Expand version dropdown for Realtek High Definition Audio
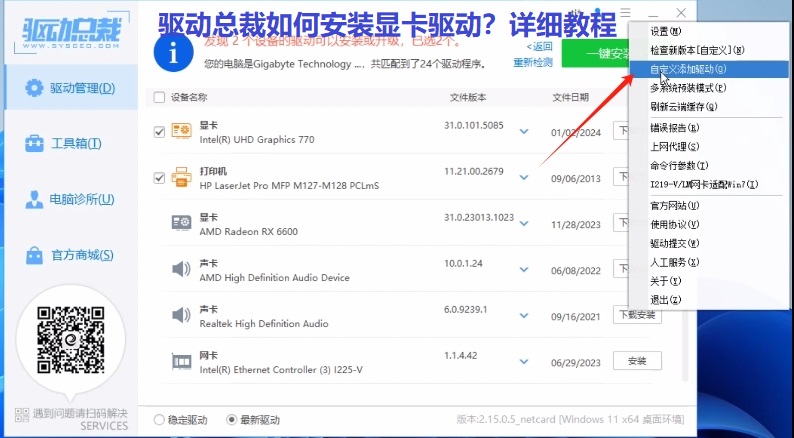Screen dimensions: 794x438 pyautogui.click(x=524, y=316)
